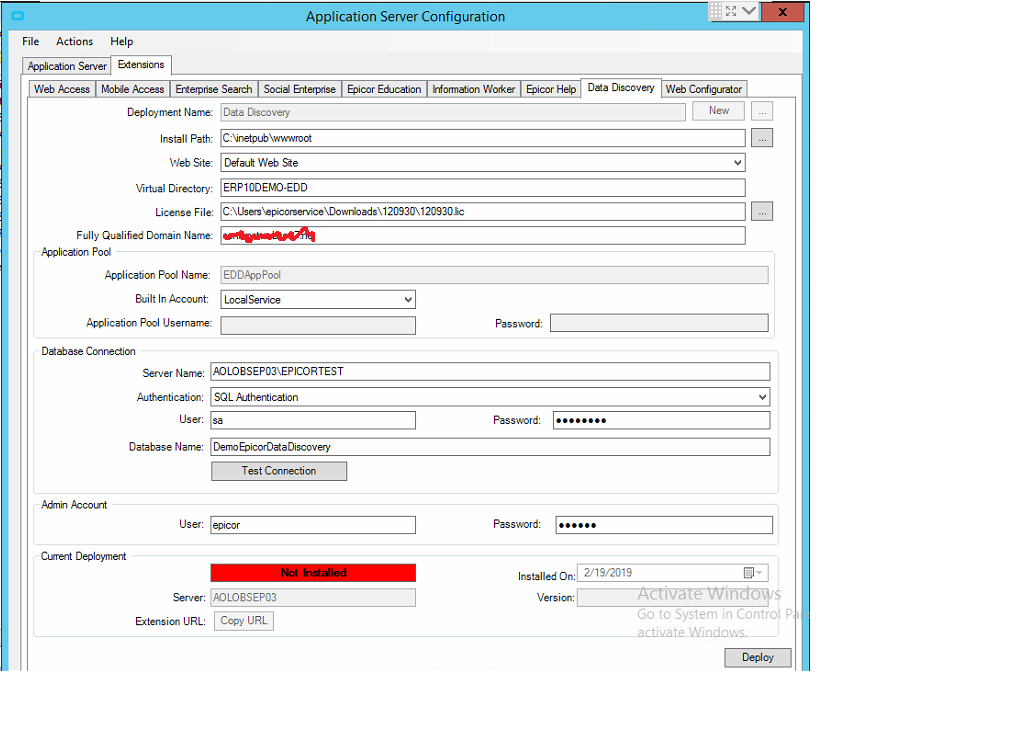The width and height of the screenshot is (1019, 734).
Task: Click the expand-arrows icon in the title bar
Action: pos(731,11)
